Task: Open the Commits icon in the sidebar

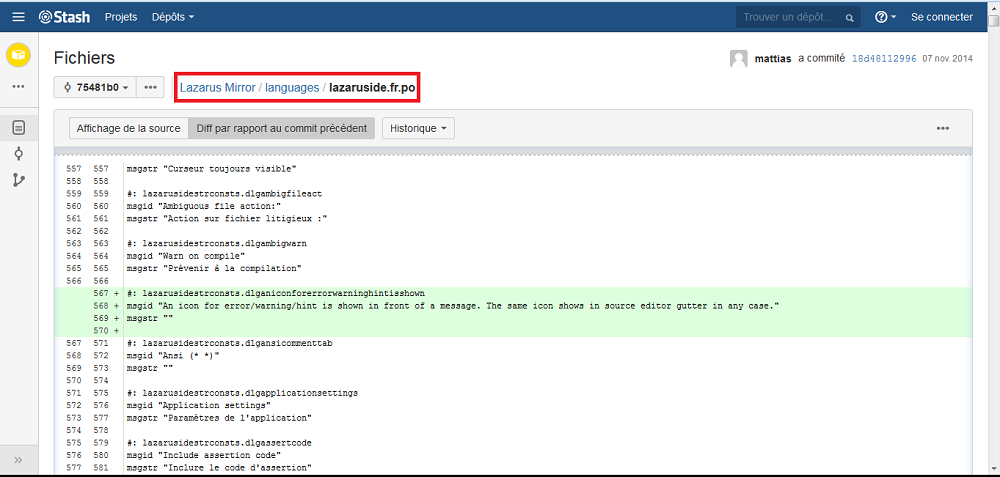Action: click(18, 153)
